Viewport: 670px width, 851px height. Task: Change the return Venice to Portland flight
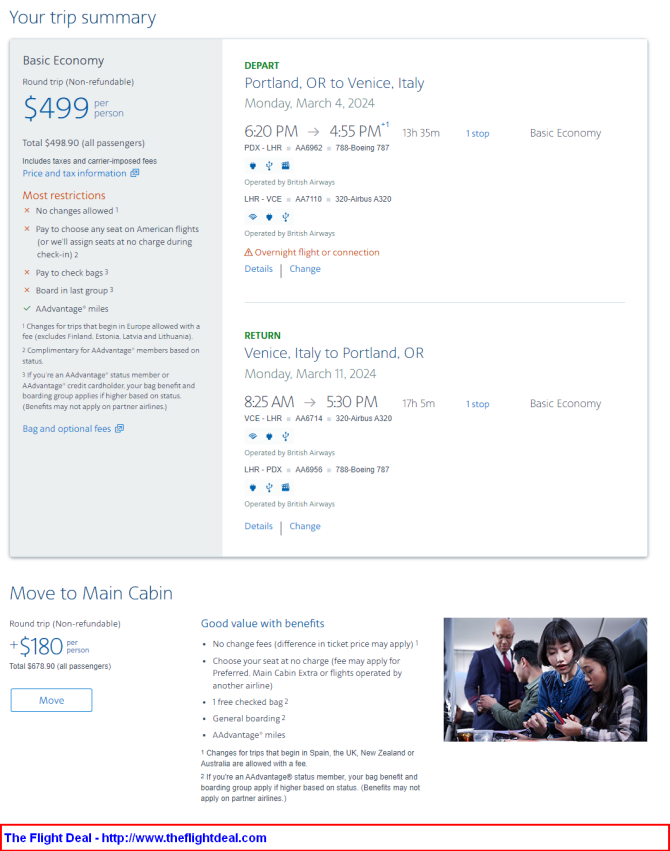click(x=305, y=526)
